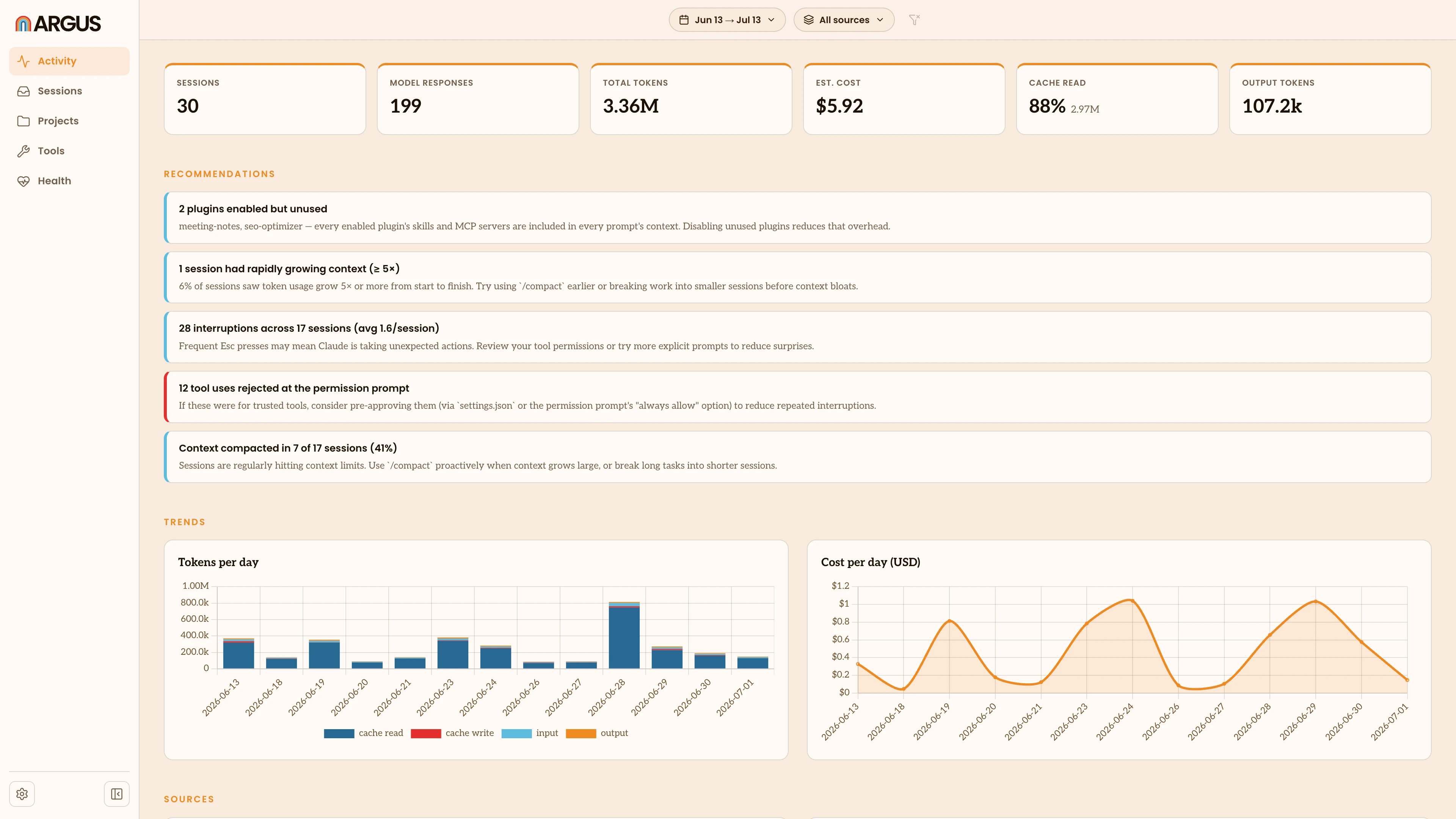The height and width of the screenshot is (819, 1456).
Task: Open settings via the gear icon
Action: [22, 794]
